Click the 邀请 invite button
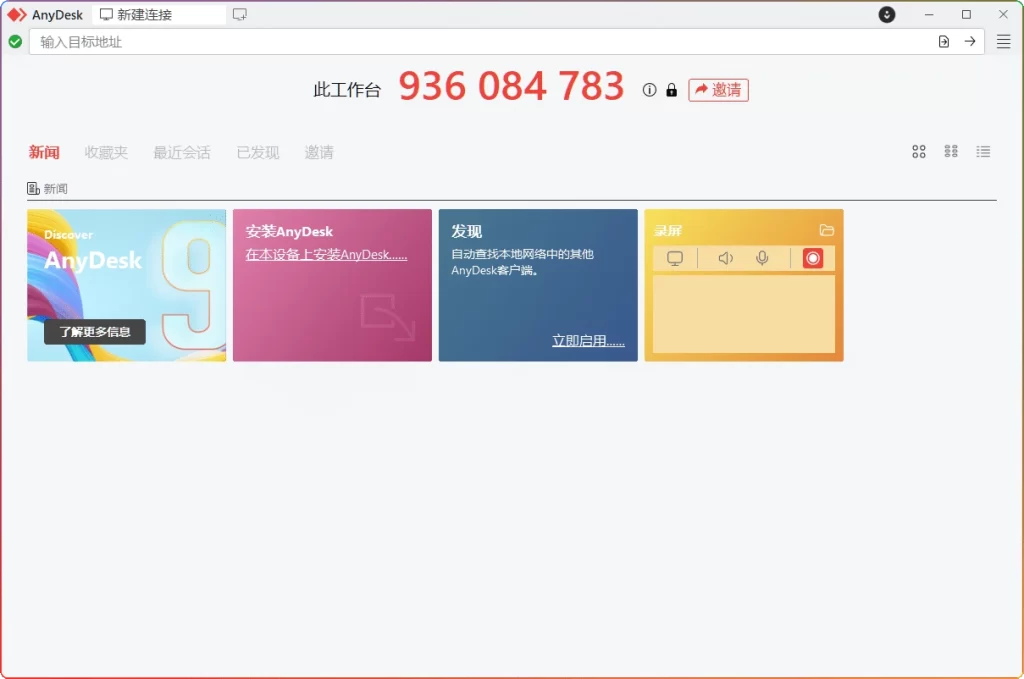 click(x=718, y=90)
